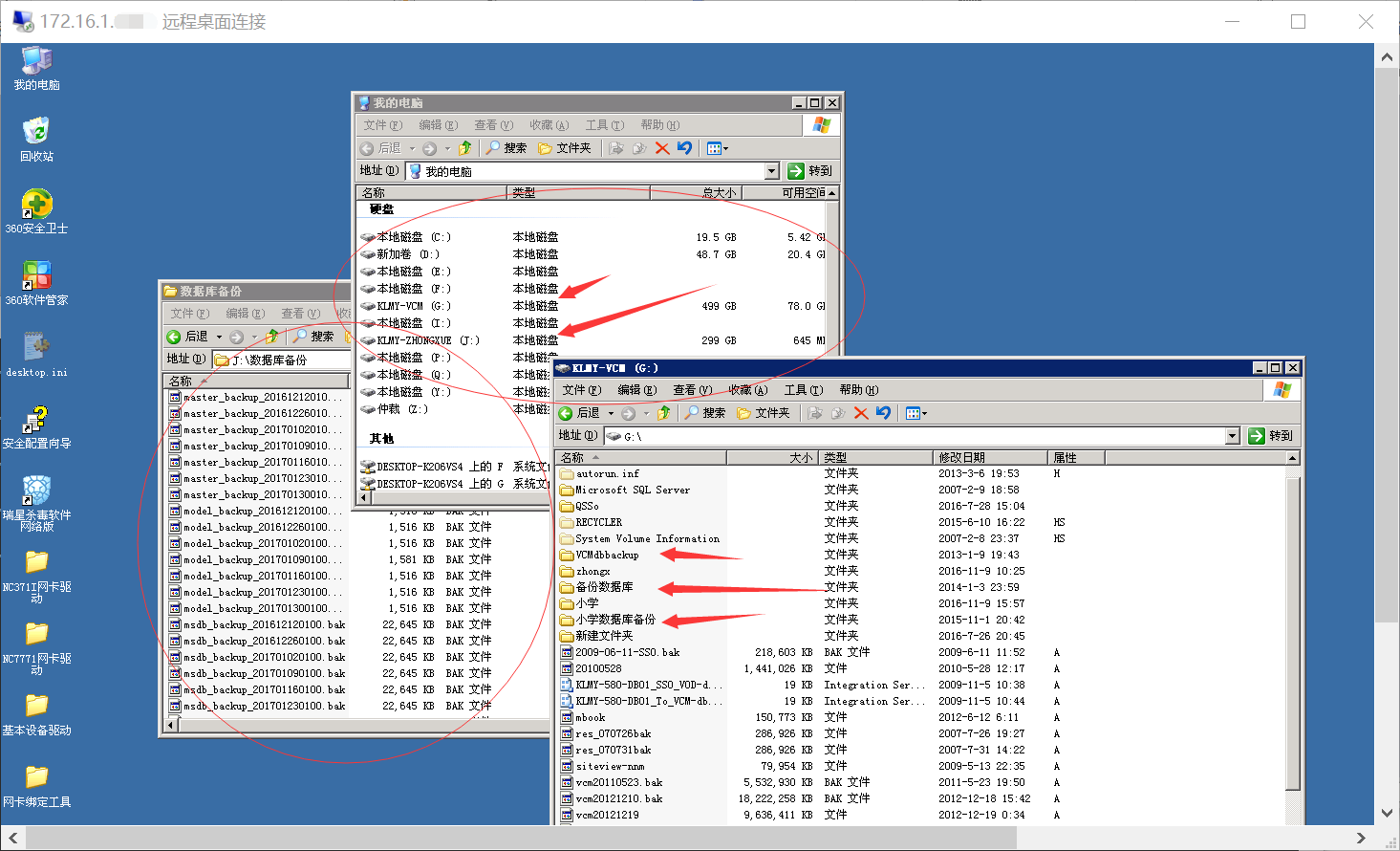This screenshot has height=851, width=1400.
Task: Click the delete icon in G: window toolbar
Action: tap(861, 413)
